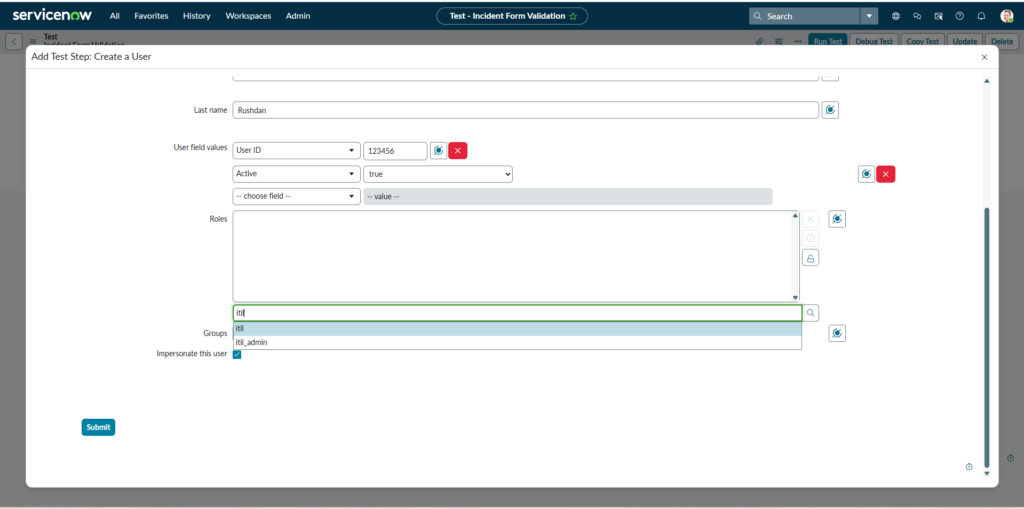This screenshot has height=509, width=1024.
Task: Uncheck the Impersonate this user checkbox
Action: [237, 354]
